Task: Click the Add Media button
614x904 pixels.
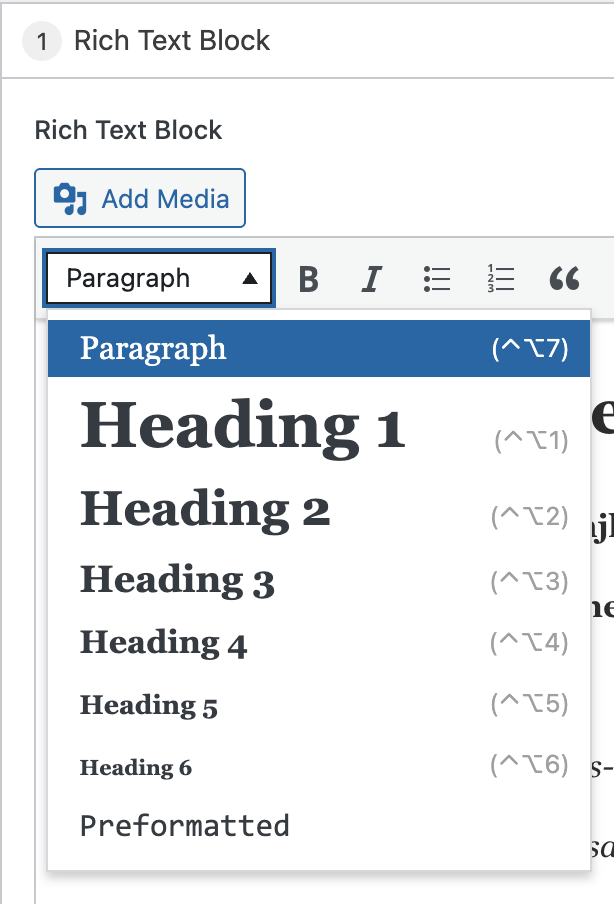Action: [140, 199]
